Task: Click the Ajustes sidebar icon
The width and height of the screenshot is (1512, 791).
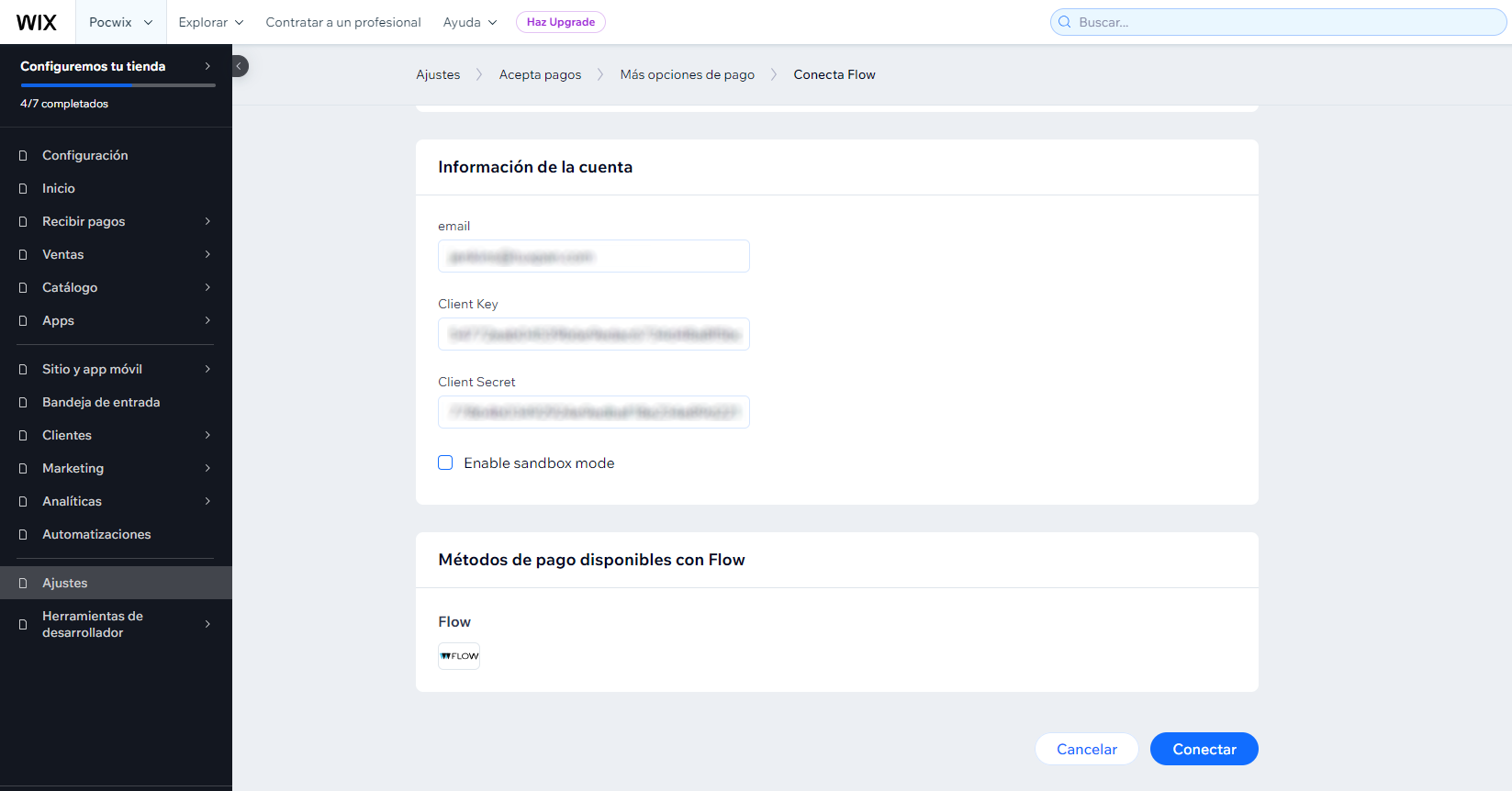Action: click(x=23, y=584)
